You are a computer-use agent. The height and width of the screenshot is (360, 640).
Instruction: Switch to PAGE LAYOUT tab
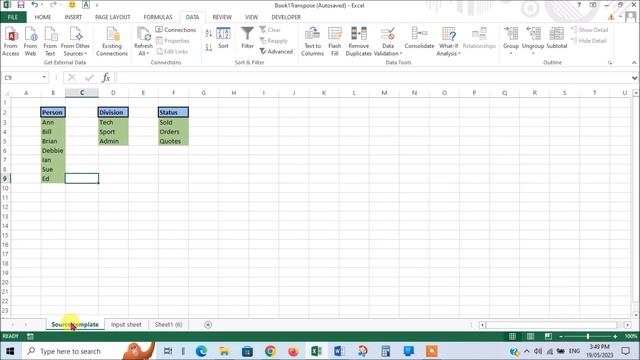coord(113,17)
